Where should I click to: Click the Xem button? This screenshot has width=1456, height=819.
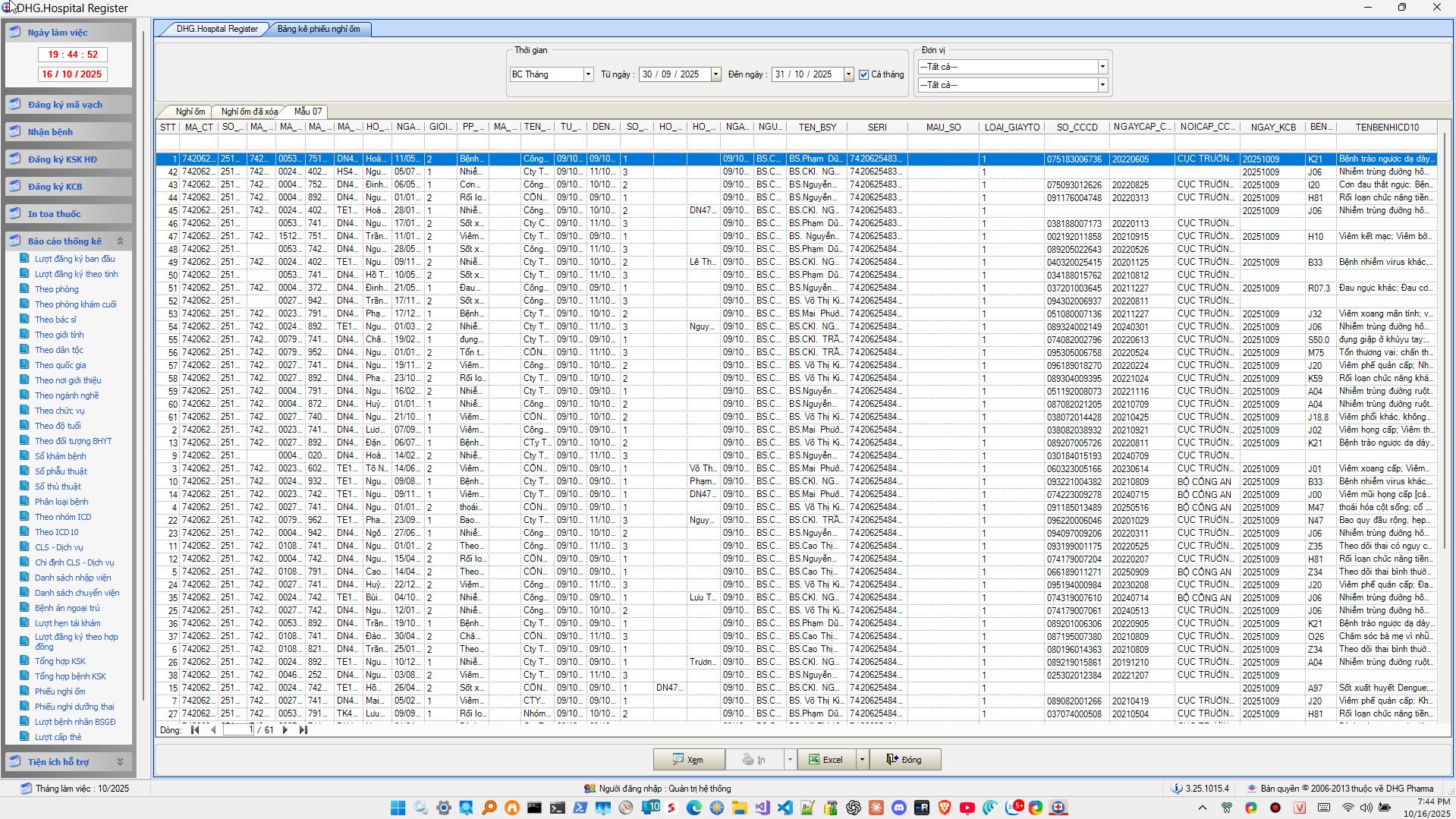[688, 760]
